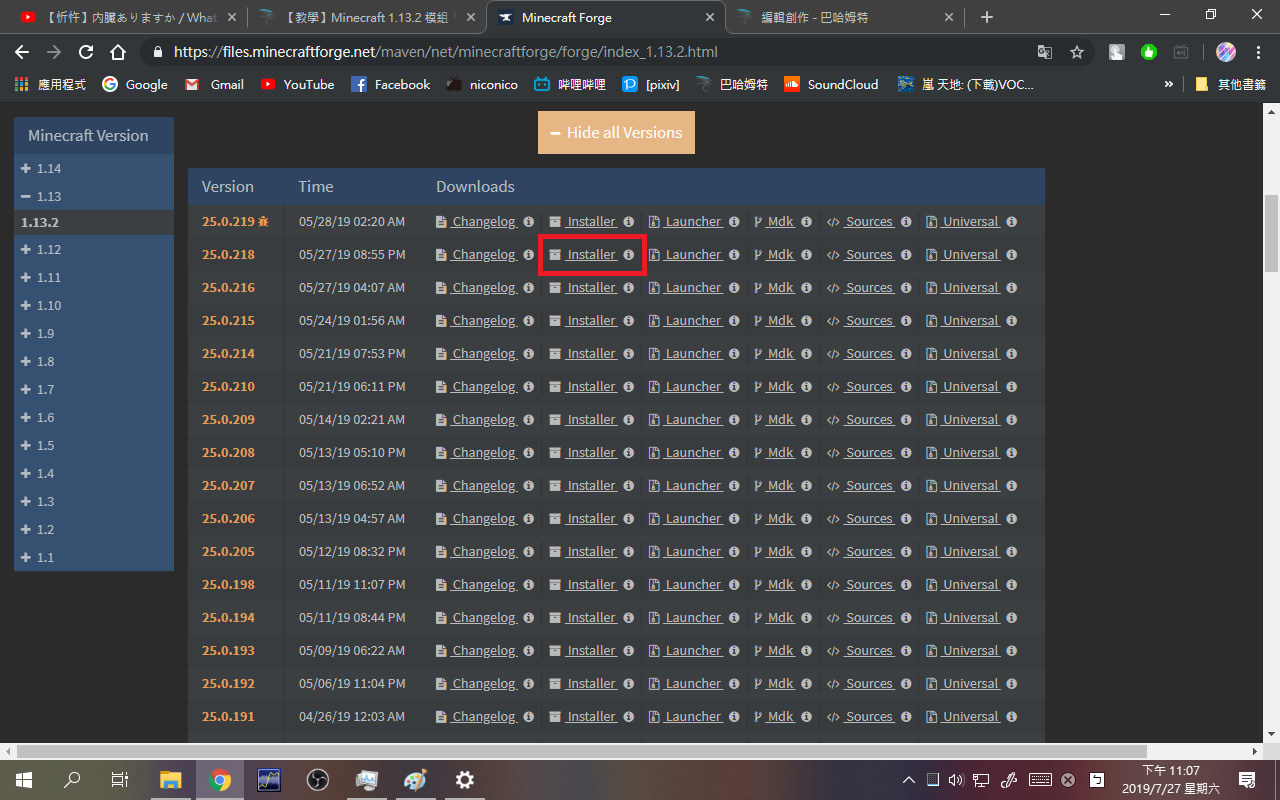This screenshot has height=800, width=1280.
Task: Open the Windows Start menu
Action: [24, 780]
